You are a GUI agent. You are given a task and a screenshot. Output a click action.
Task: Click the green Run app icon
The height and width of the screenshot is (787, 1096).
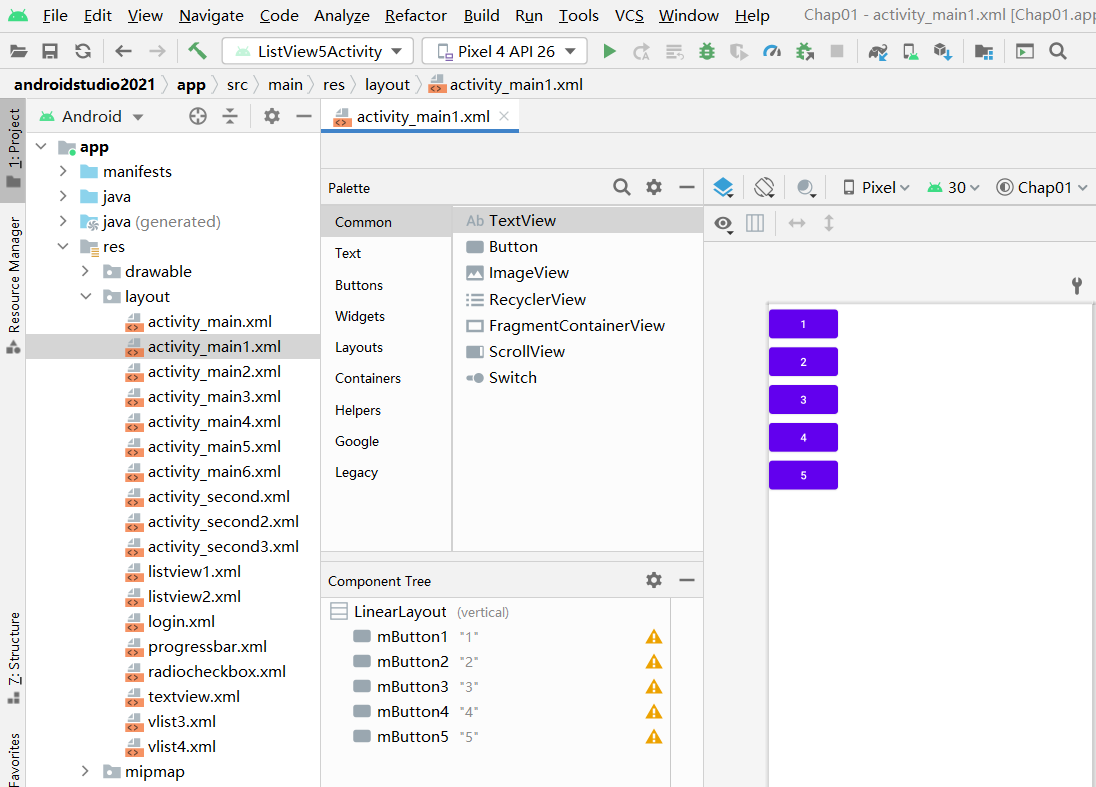point(609,51)
